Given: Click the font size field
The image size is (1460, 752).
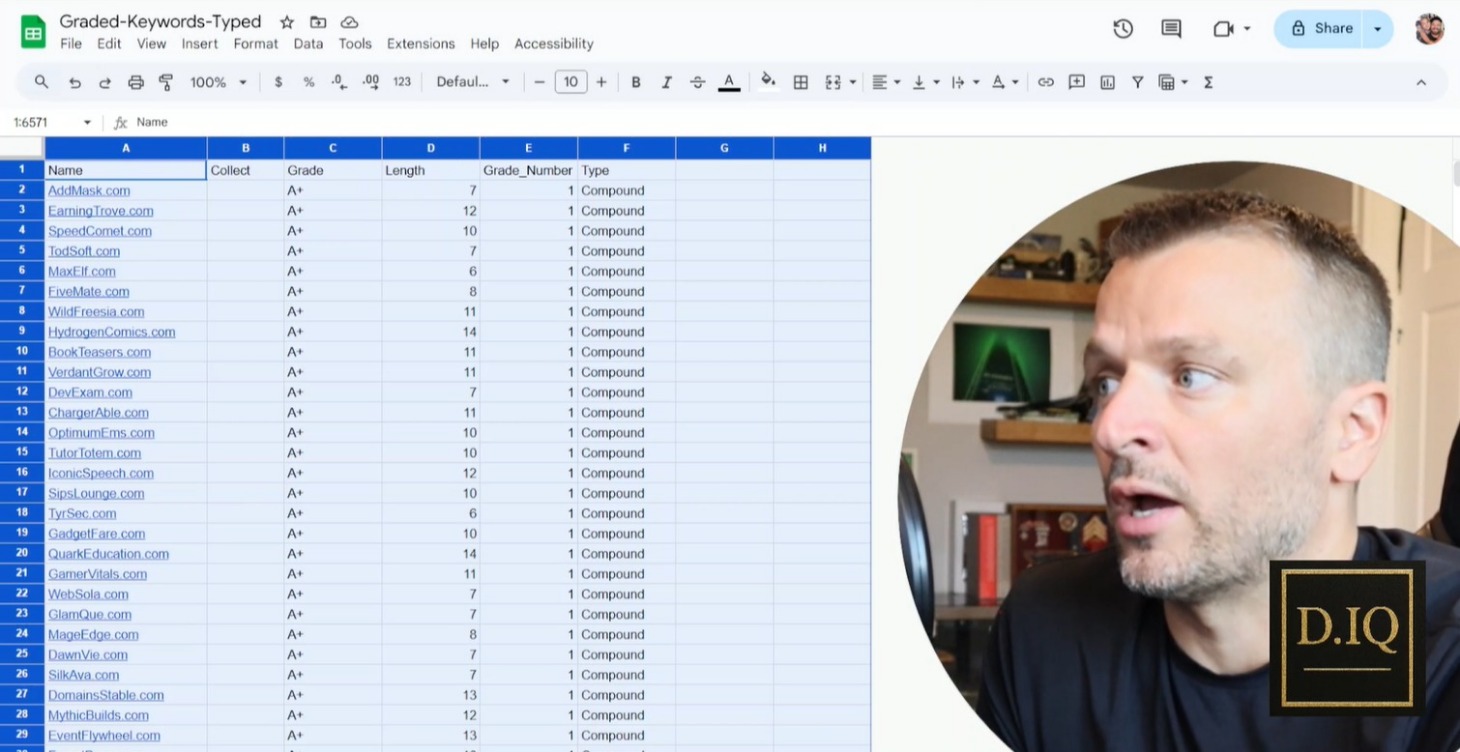Looking at the screenshot, I should [x=571, y=83].
